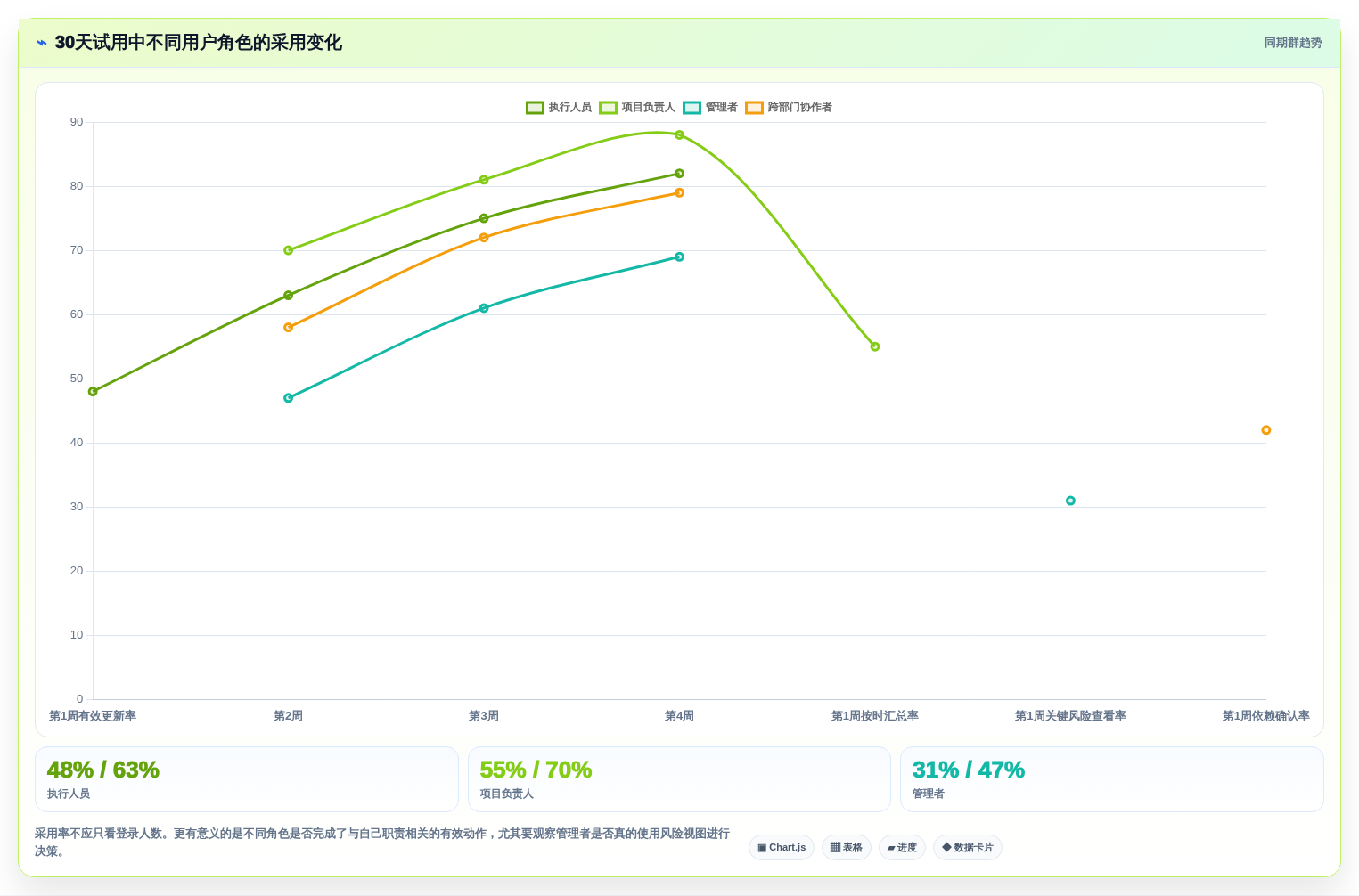Click the 同期群趋势 label in header
This screenshot has height=896, width=1359.
click(x=1293, y=43)
